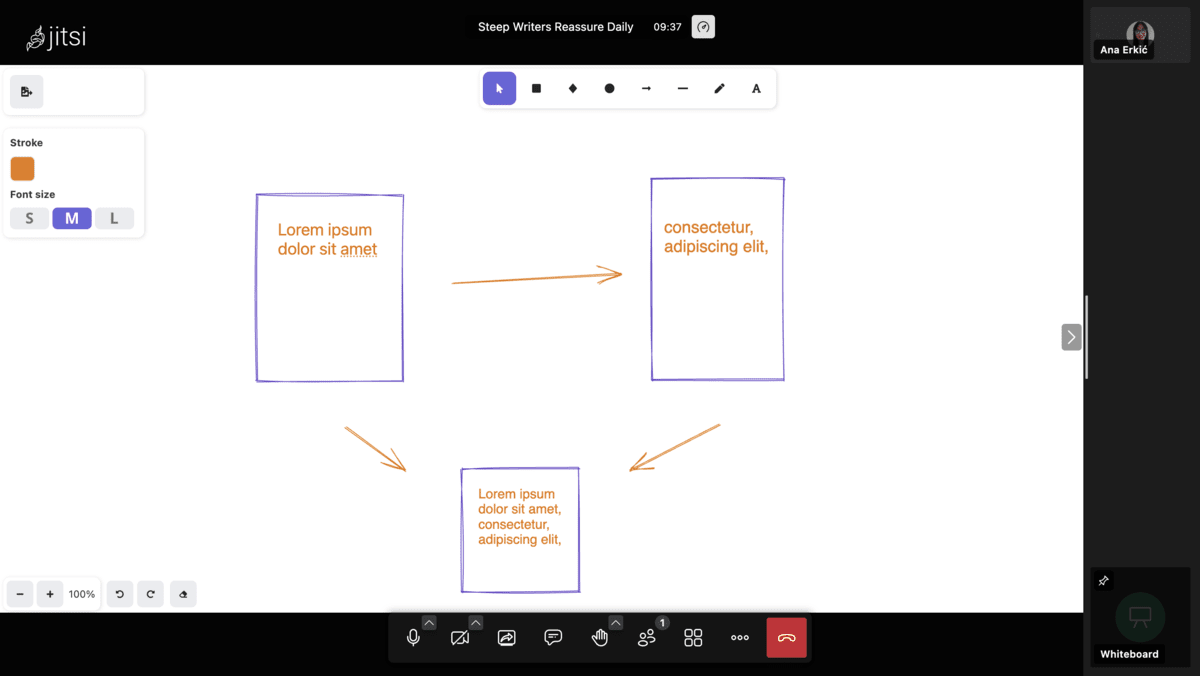
Task: Undo the last whiteboard action
Action: point(119,593)
